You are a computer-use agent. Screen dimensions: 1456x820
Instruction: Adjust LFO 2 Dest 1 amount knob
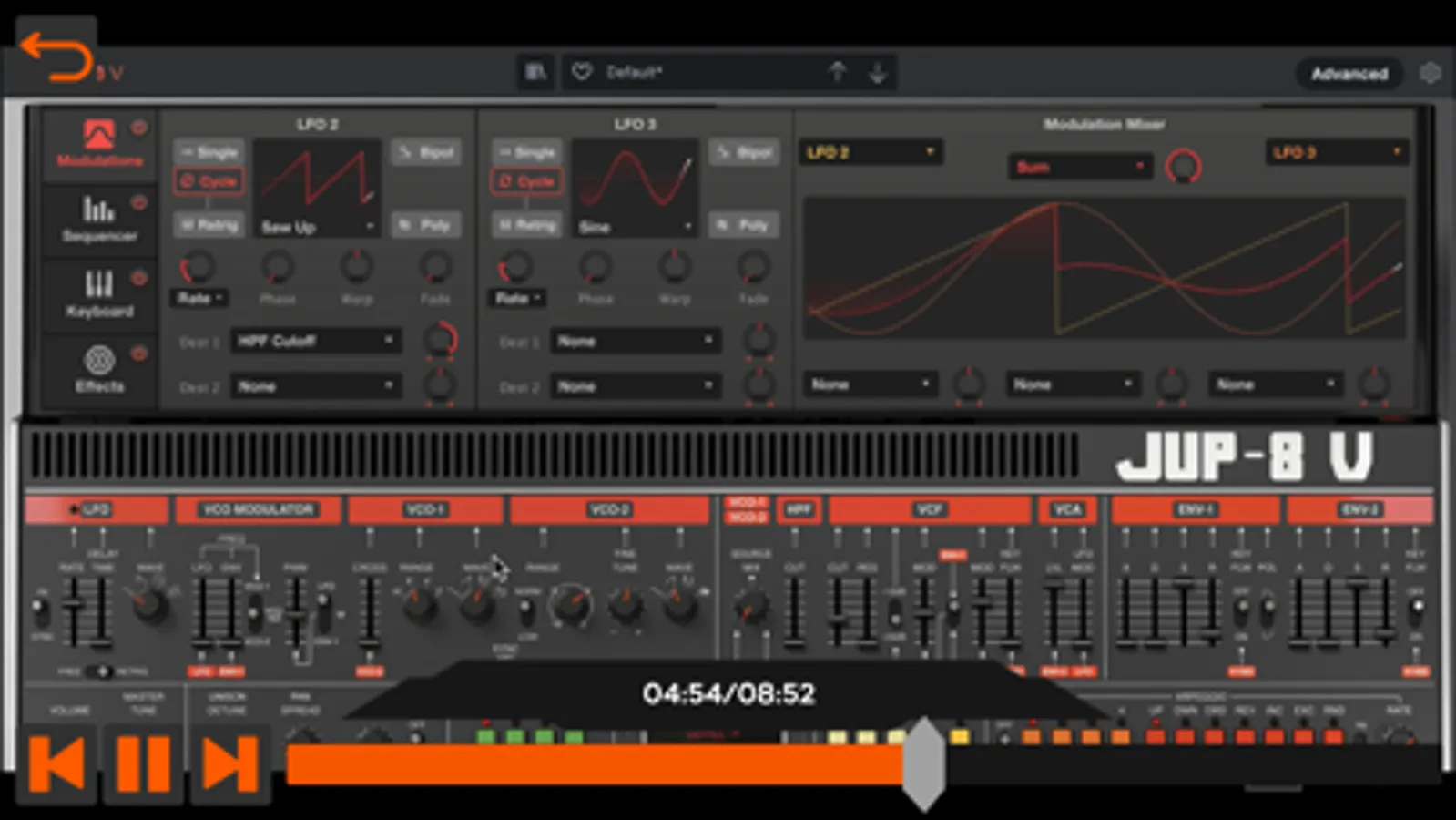tap(441, 339)
